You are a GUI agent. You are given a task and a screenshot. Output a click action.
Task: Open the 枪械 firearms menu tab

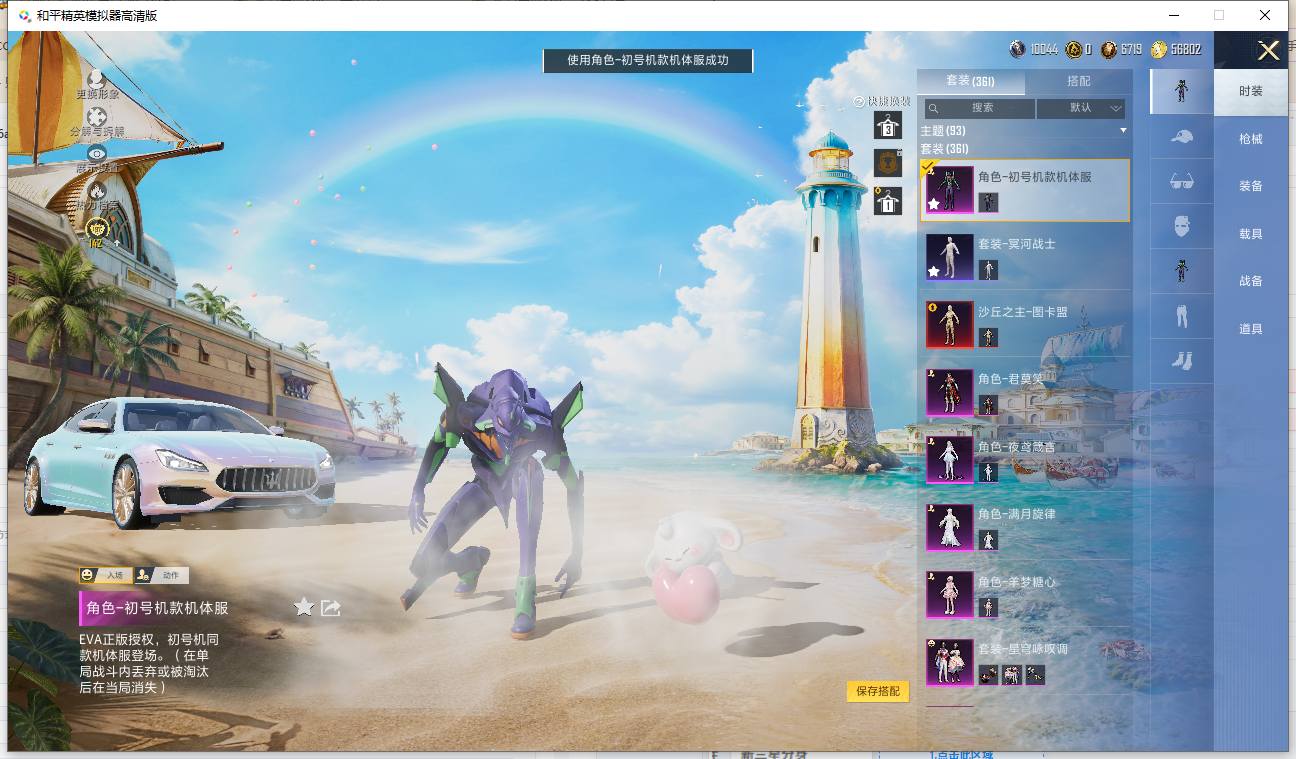click(1251, 139)
